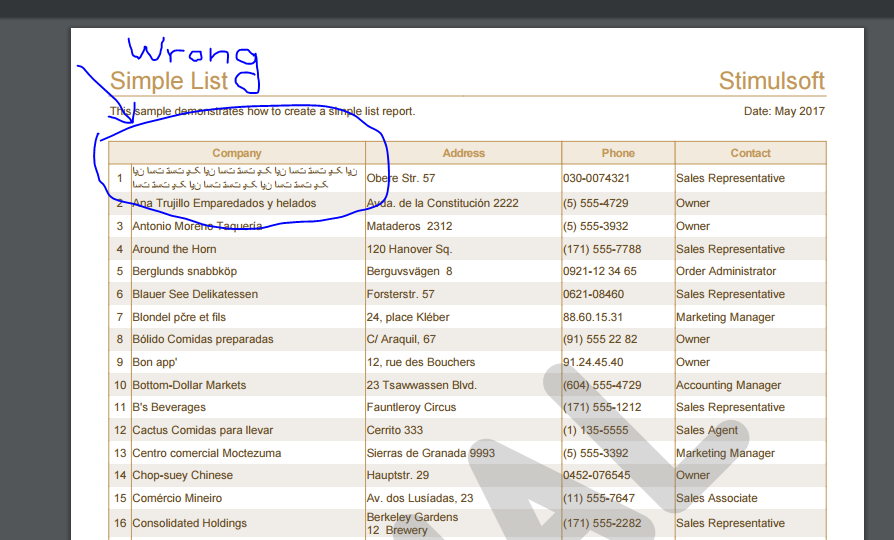The width and height of the screenshot is (894, 540).
Task: Click the phone number '(171) 555-7788'
Action: coord(602,249)
